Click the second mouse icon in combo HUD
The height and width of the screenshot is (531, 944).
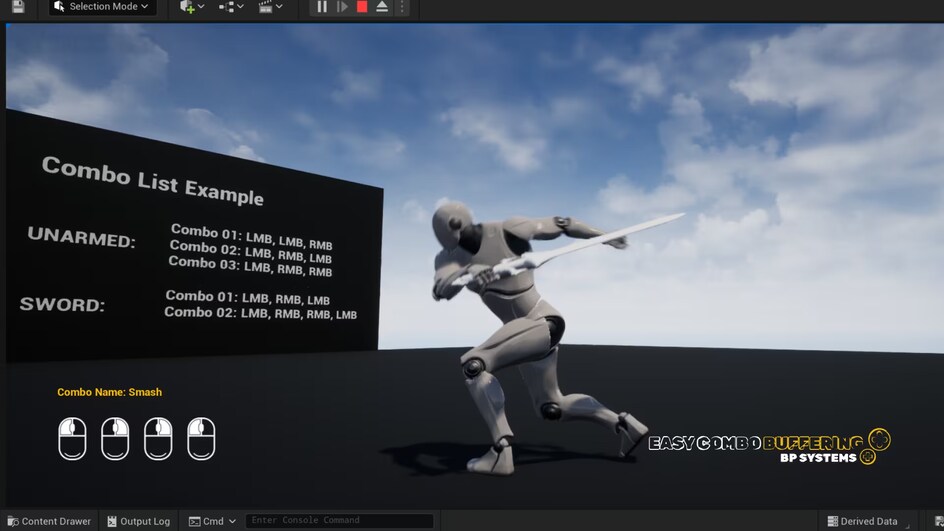tap(115, 439)
